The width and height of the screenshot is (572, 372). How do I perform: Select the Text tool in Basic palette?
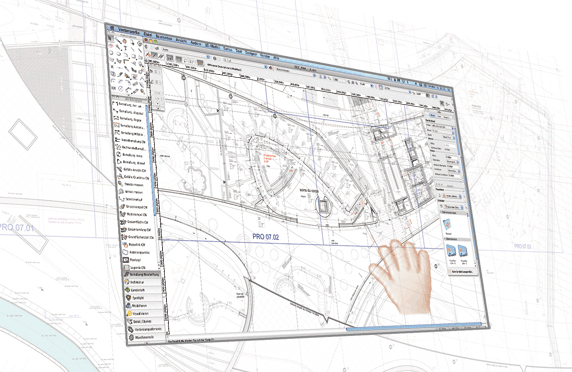pyautogui.click(x=125, y=48)
